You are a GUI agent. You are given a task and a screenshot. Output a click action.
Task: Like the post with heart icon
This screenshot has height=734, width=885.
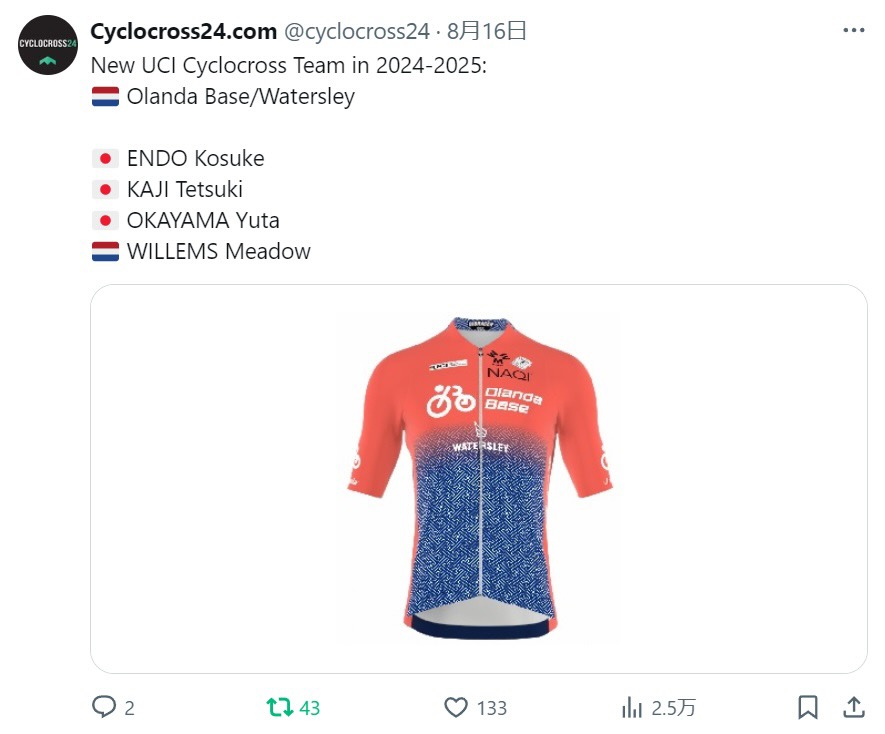coord(456,707)
